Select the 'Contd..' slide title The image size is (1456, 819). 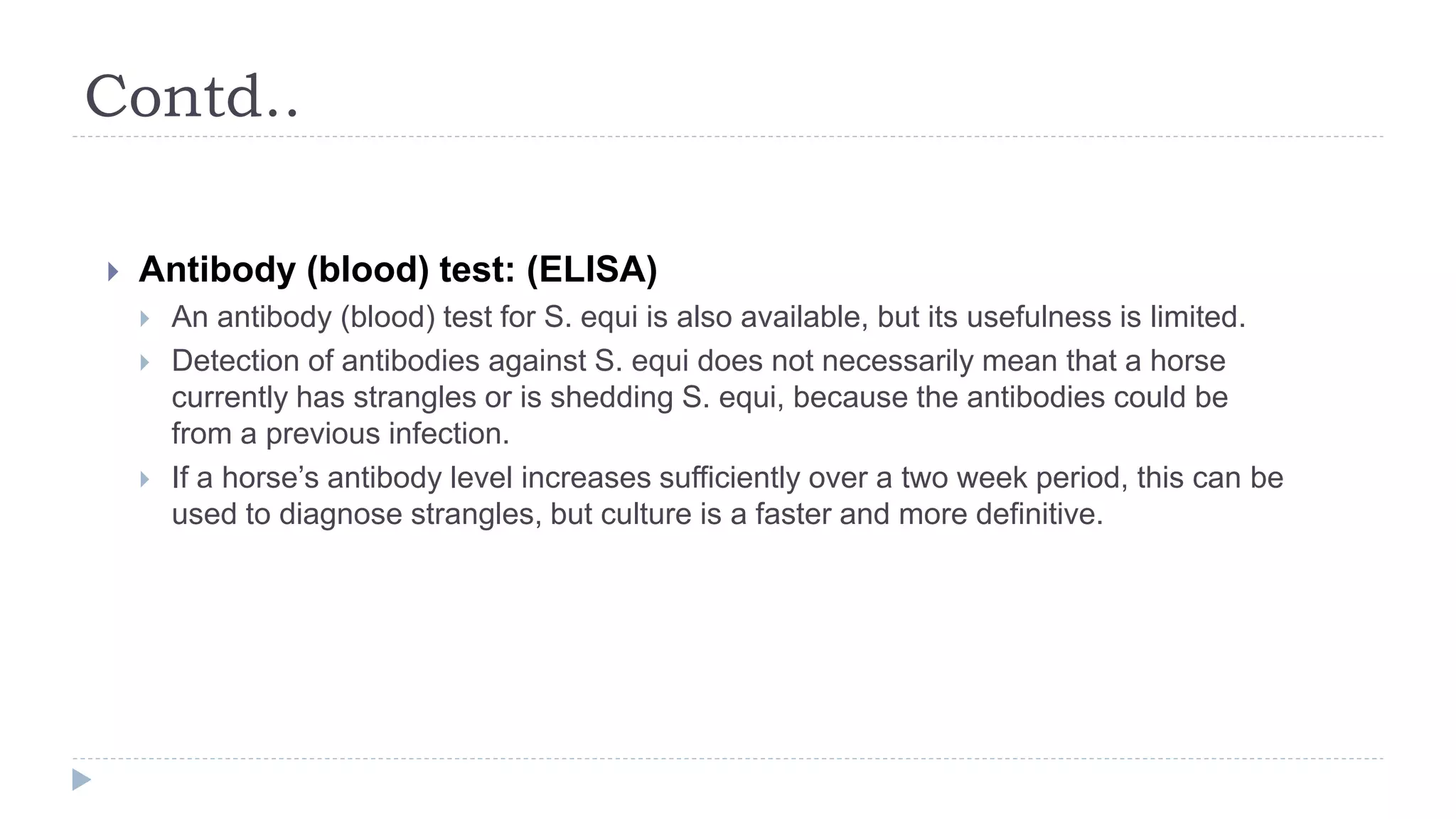192,96
